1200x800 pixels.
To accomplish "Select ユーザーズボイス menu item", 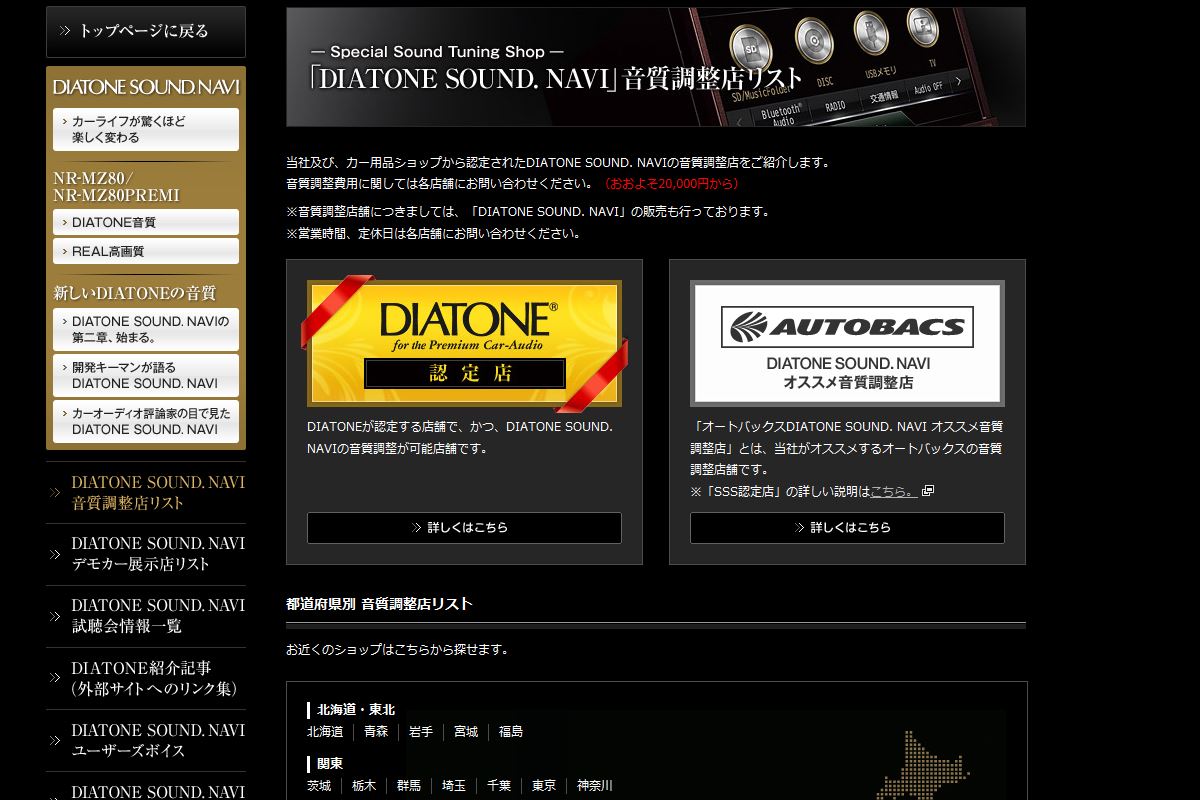I will (x=146, y=740).
